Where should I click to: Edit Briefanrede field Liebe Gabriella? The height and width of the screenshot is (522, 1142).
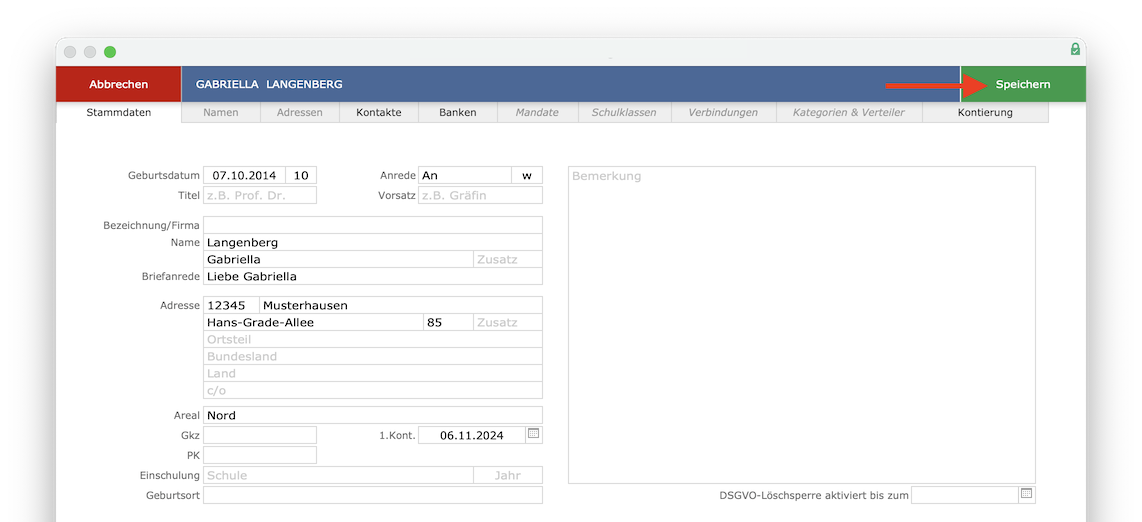click(373, 277)
